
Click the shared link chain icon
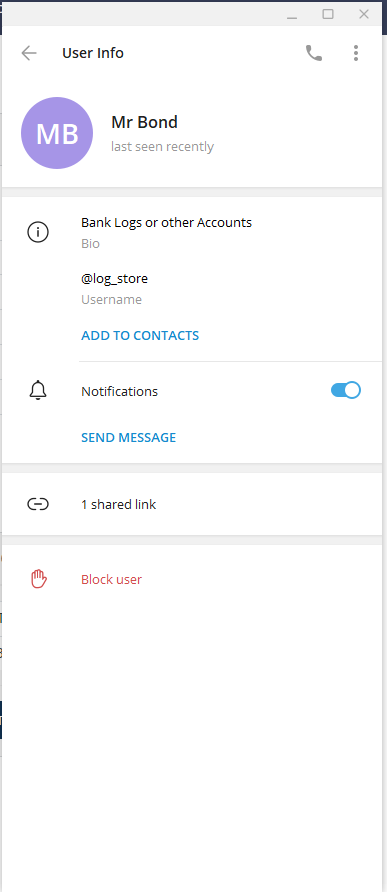point(38,504)
